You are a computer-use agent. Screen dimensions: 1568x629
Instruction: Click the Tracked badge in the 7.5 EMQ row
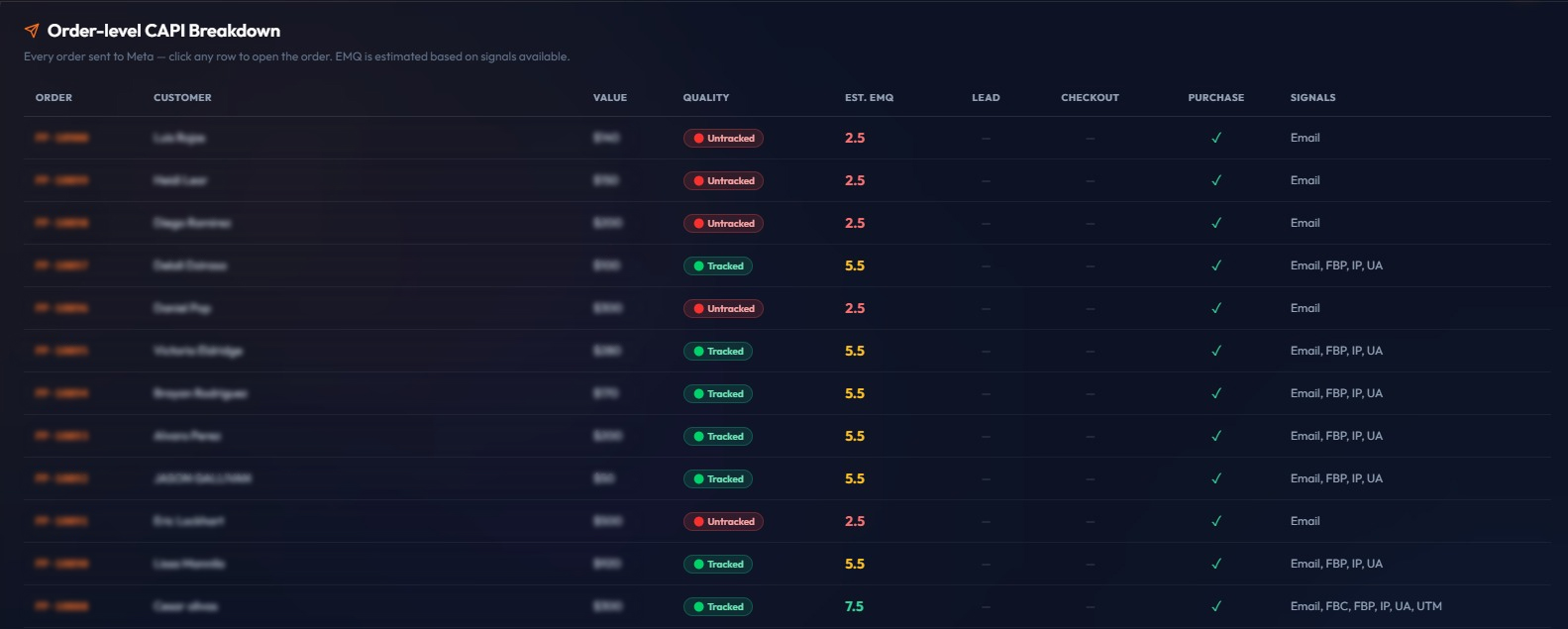(718, 606)
